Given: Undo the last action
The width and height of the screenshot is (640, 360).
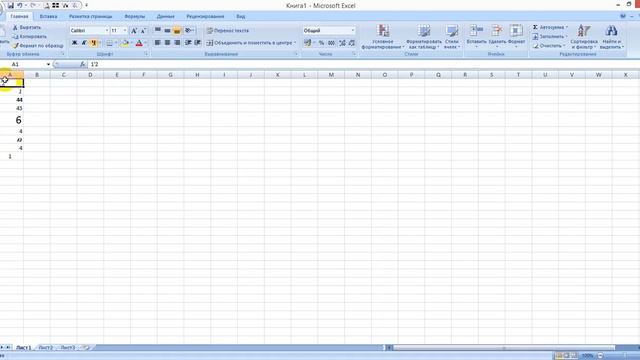Looking at the screenshot, I should coord(19,6).
